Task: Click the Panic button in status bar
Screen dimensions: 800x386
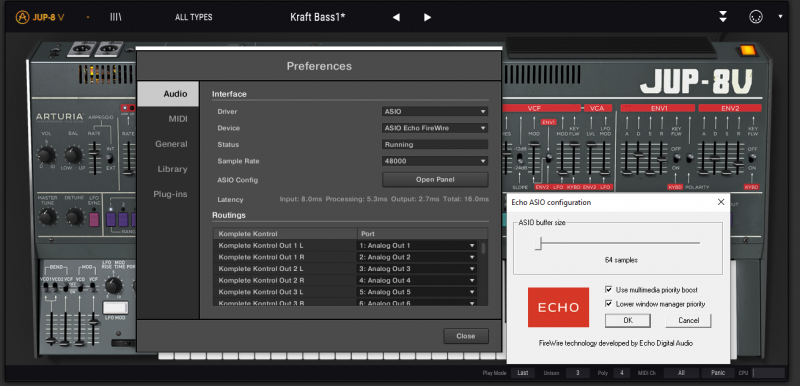Action: pyautogui.click(x=717, y=373)
